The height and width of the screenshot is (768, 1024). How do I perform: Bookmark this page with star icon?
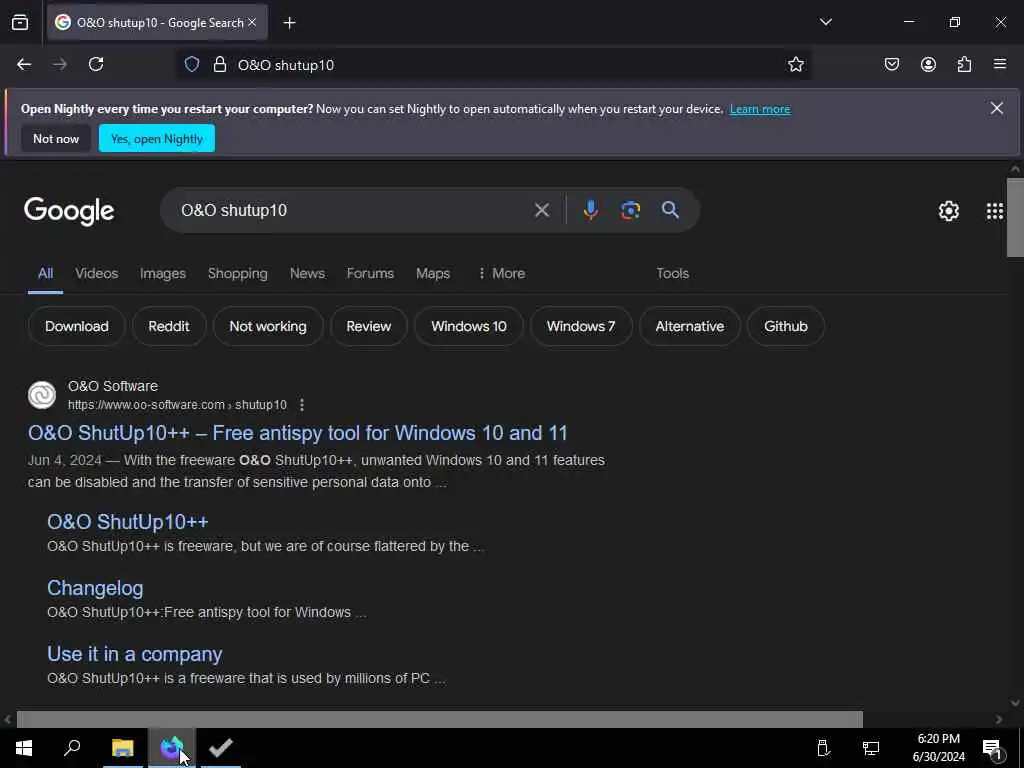pos(795,64)
